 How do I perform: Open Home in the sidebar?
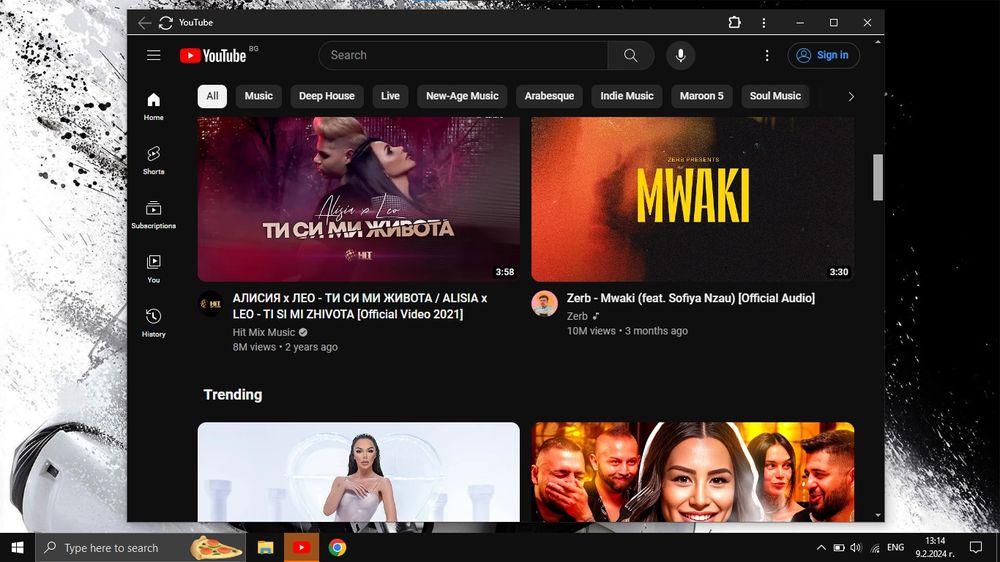pyautogui.click(x=154, y=107)
